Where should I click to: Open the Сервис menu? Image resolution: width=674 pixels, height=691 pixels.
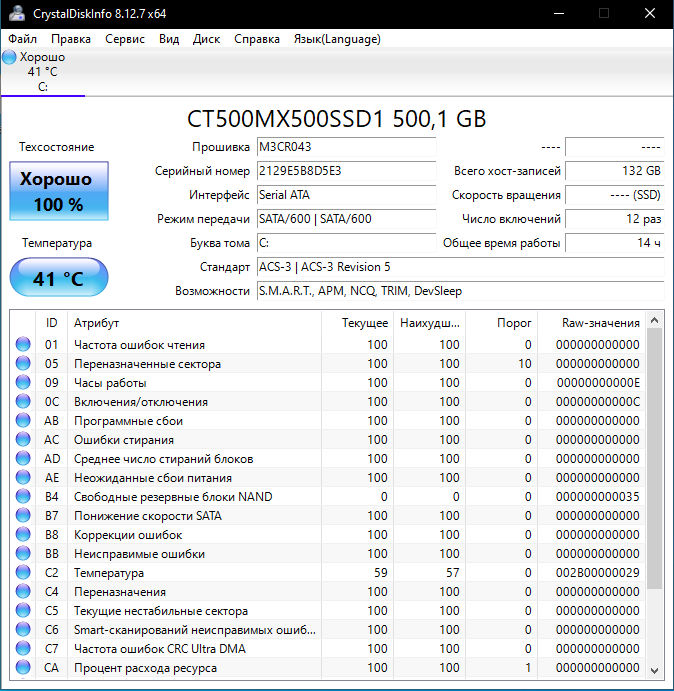[125, 39]
